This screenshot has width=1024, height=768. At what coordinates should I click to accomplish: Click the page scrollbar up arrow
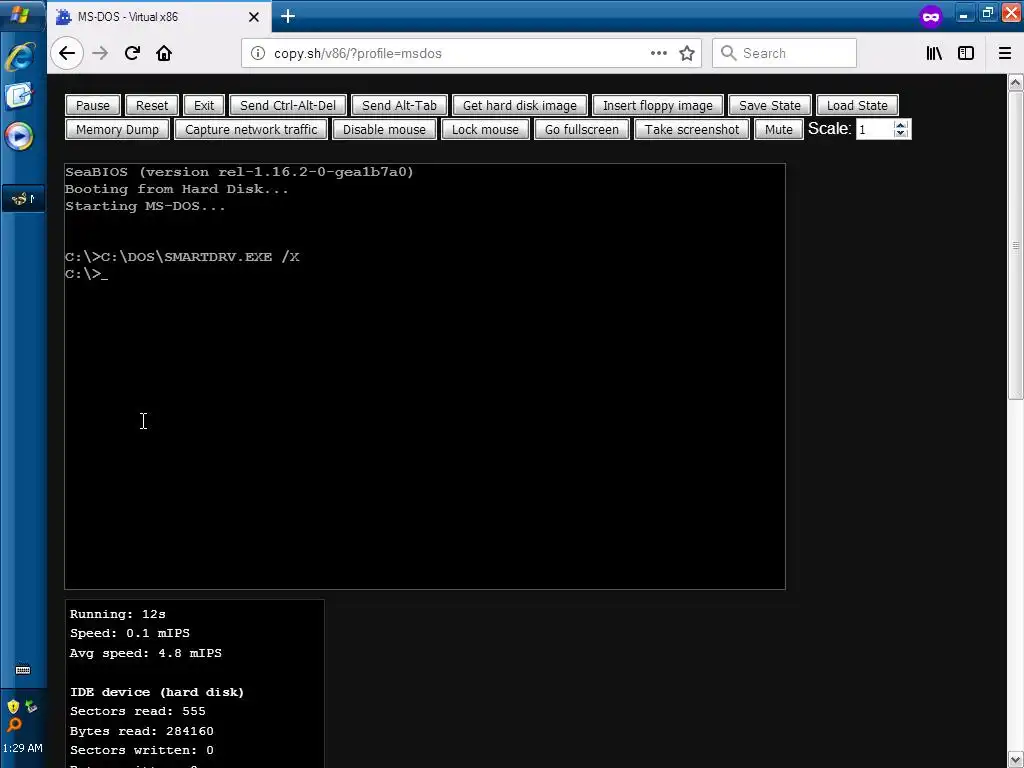tap(1016, 83)
